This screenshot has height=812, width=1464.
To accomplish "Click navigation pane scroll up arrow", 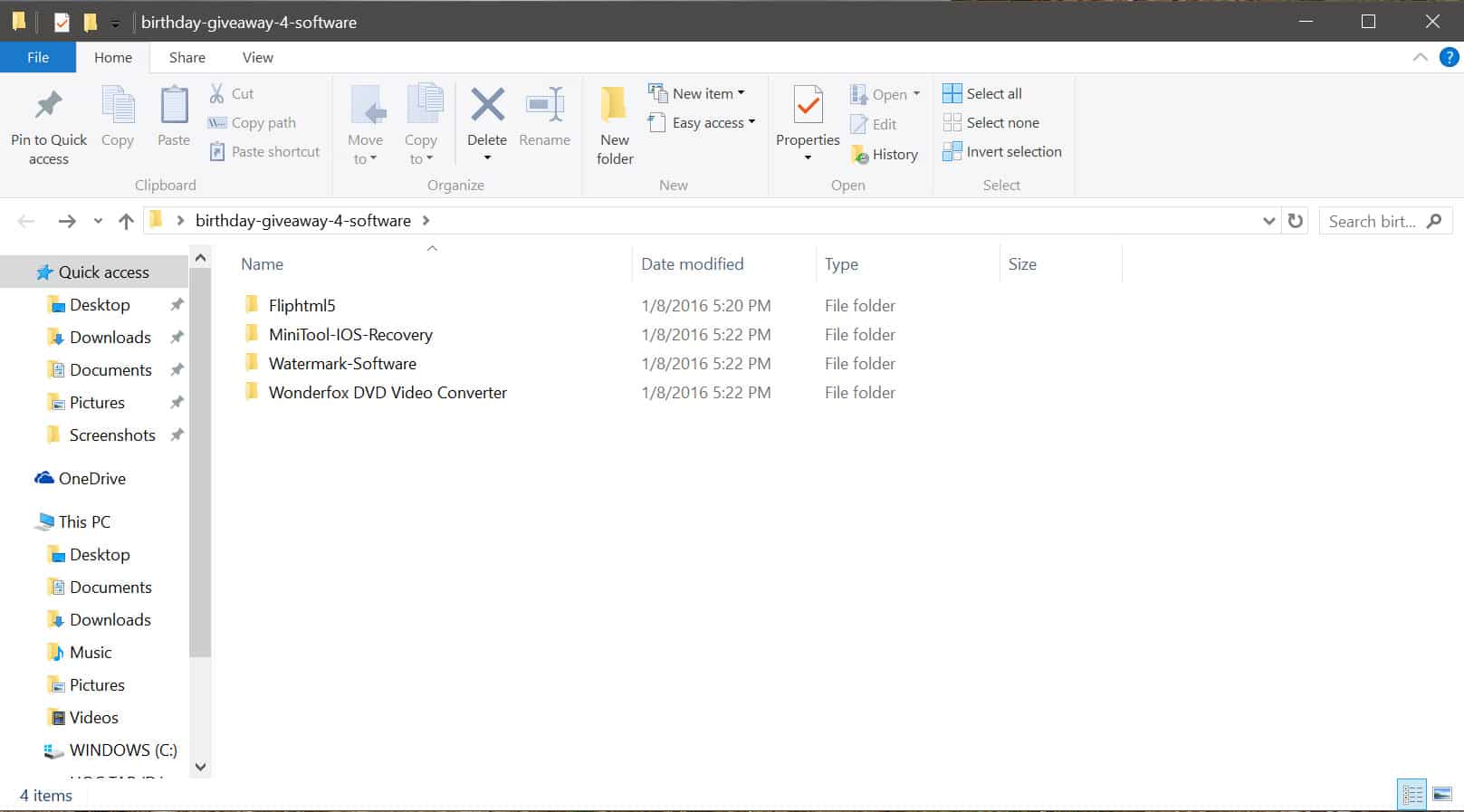I will 201,258.
